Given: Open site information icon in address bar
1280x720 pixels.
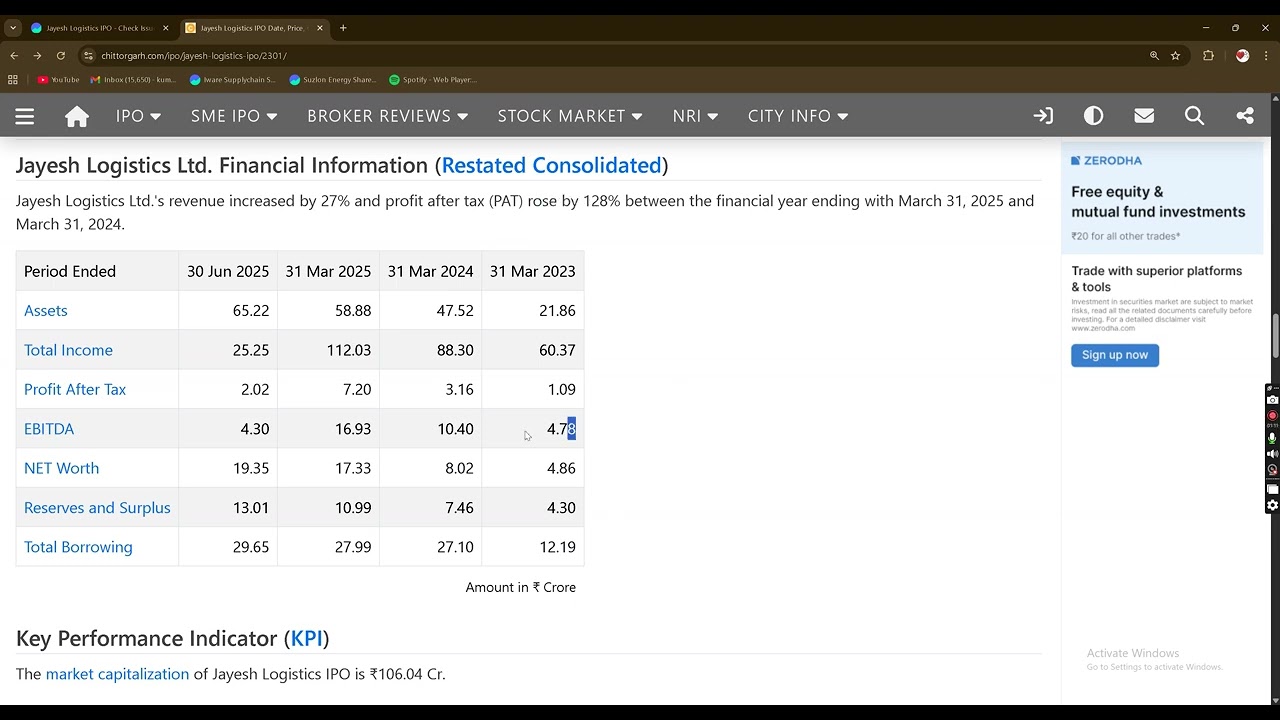Looking at the screenshot, I should [88, 56].
